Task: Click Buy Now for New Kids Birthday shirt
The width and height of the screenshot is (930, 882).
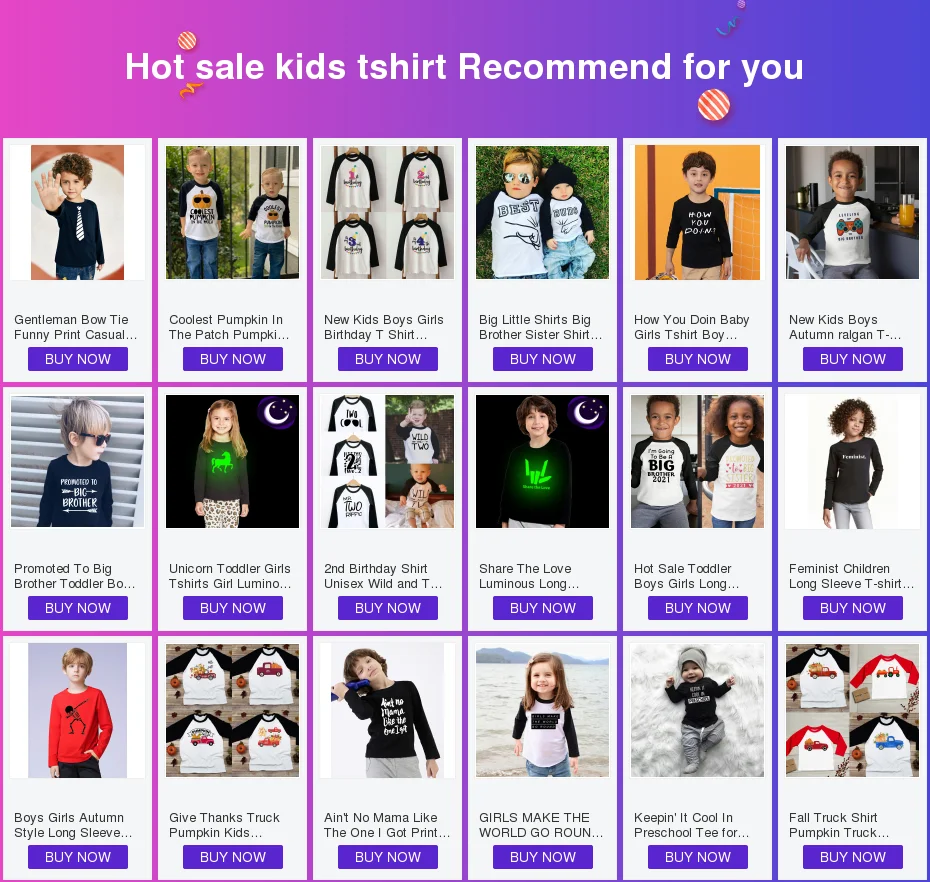Action: [x=387, y=359]
